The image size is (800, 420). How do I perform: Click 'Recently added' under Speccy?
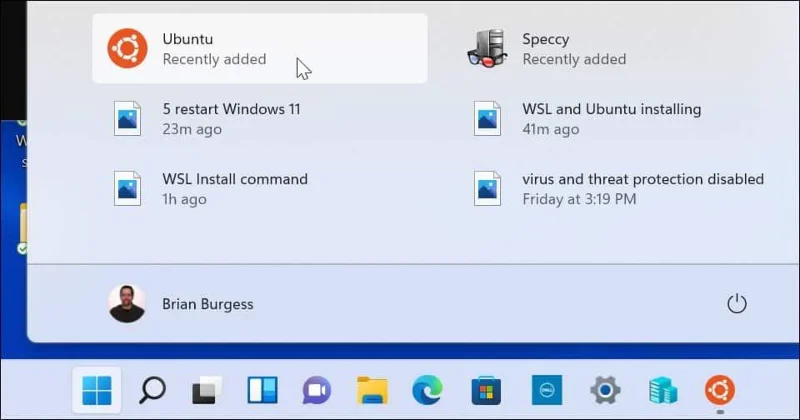[x=574, y=59]
